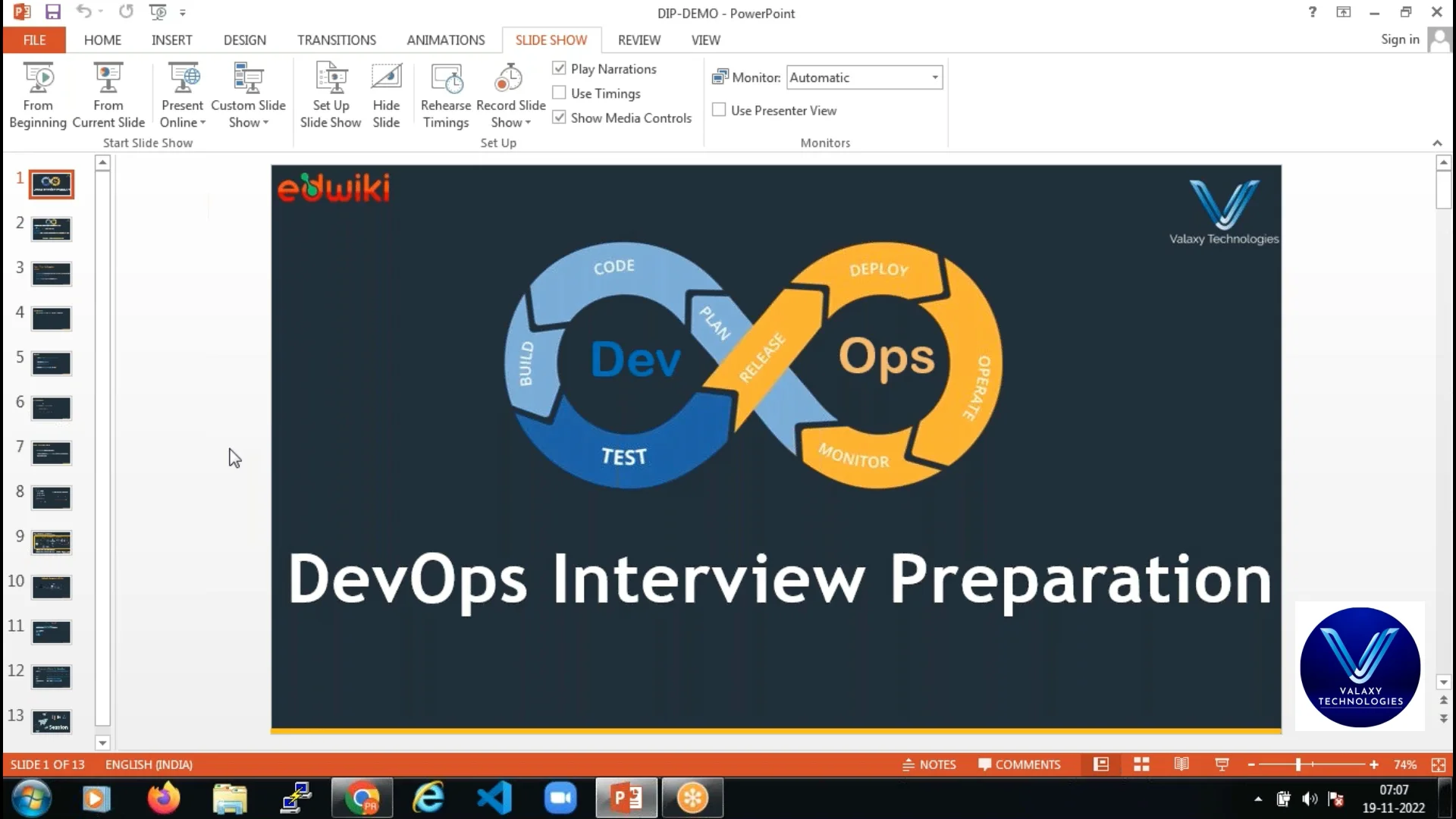Switch to the ANIMATIONS tab
The height and width of the screenshot is (819, 1456).
click(x=446, y=40)
